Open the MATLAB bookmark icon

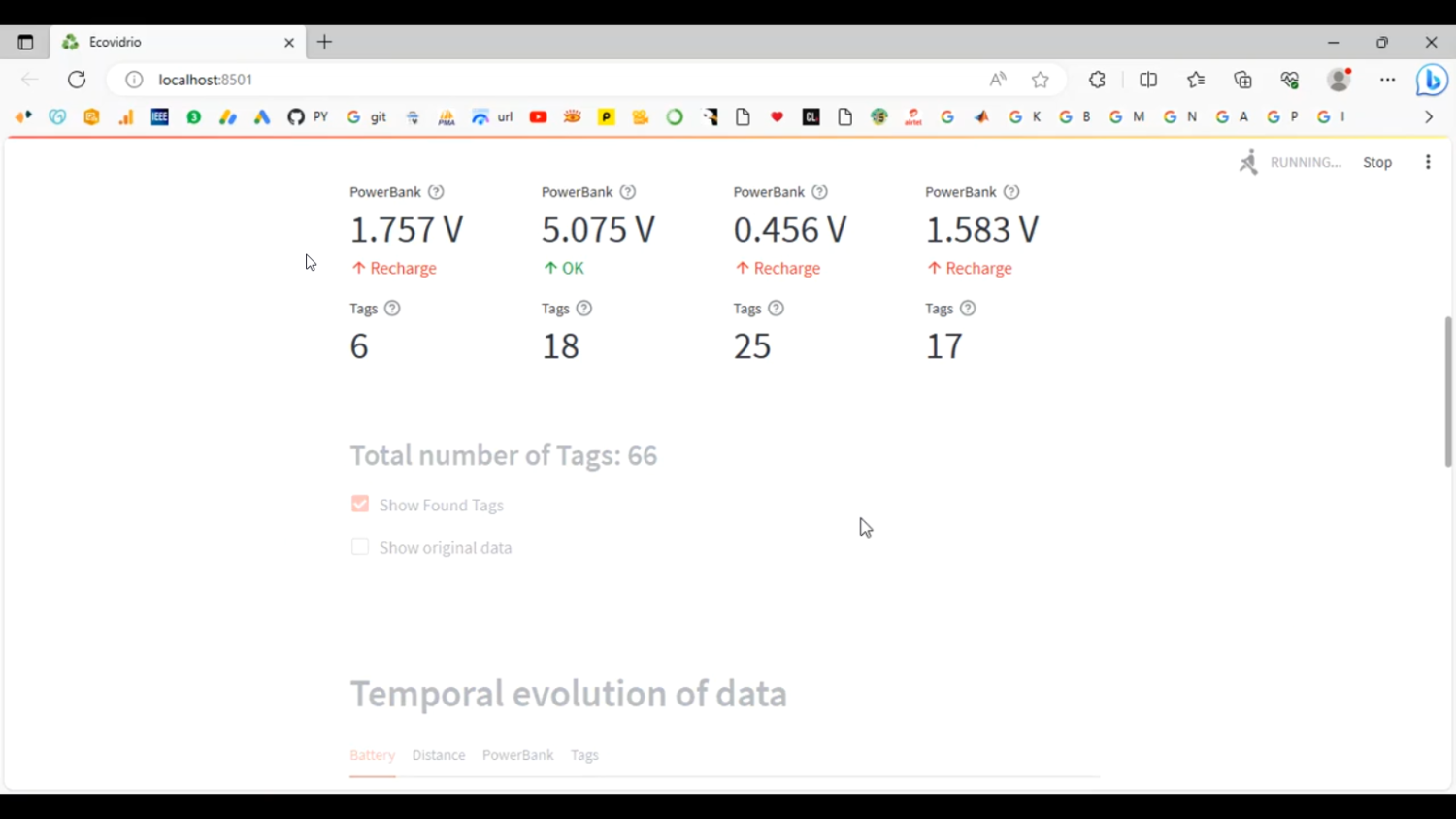(x=982, y=117)
